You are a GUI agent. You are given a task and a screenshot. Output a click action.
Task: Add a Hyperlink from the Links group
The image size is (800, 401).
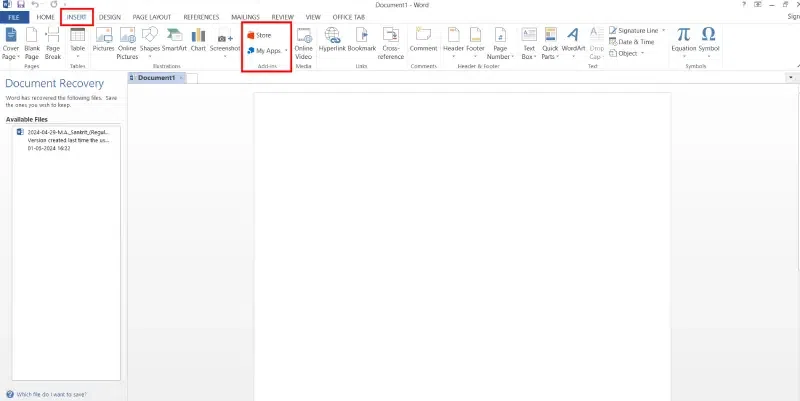(333, 40)
